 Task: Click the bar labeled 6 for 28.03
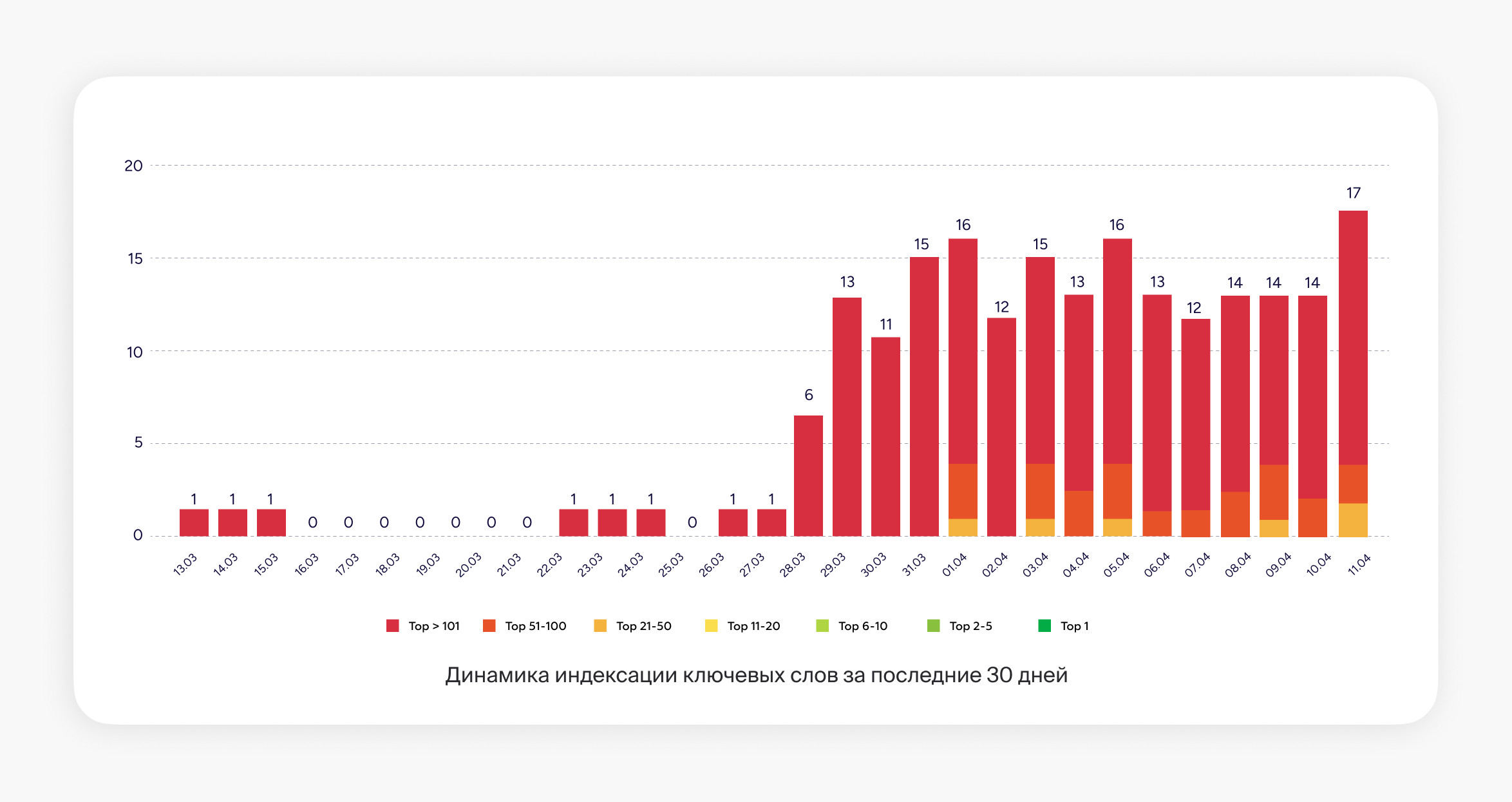pos(808,475)
